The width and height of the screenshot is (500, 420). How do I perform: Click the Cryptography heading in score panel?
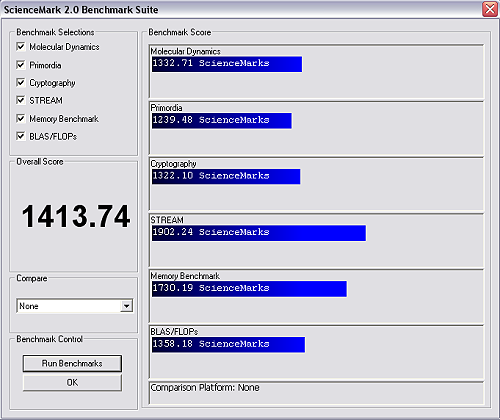point(173,164)
